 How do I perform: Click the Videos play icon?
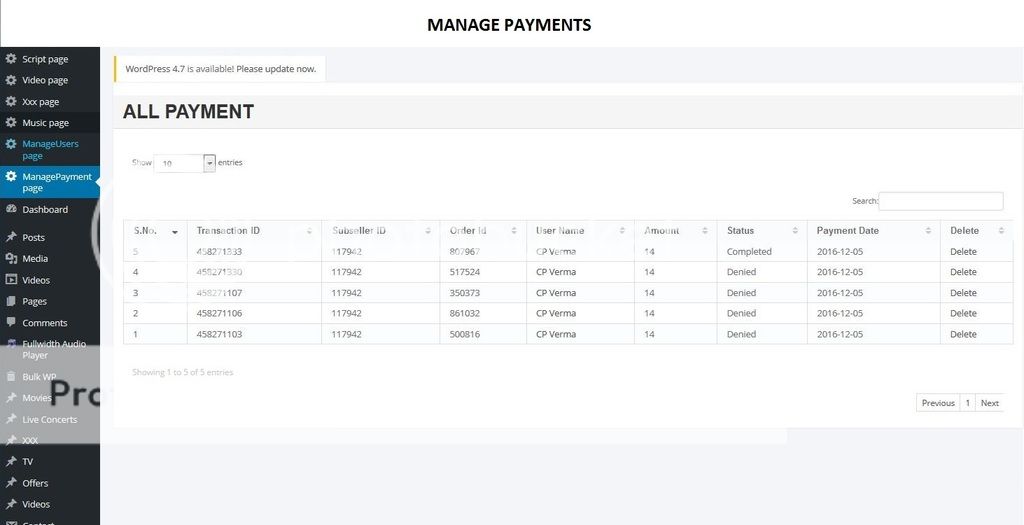pos(10,279)
